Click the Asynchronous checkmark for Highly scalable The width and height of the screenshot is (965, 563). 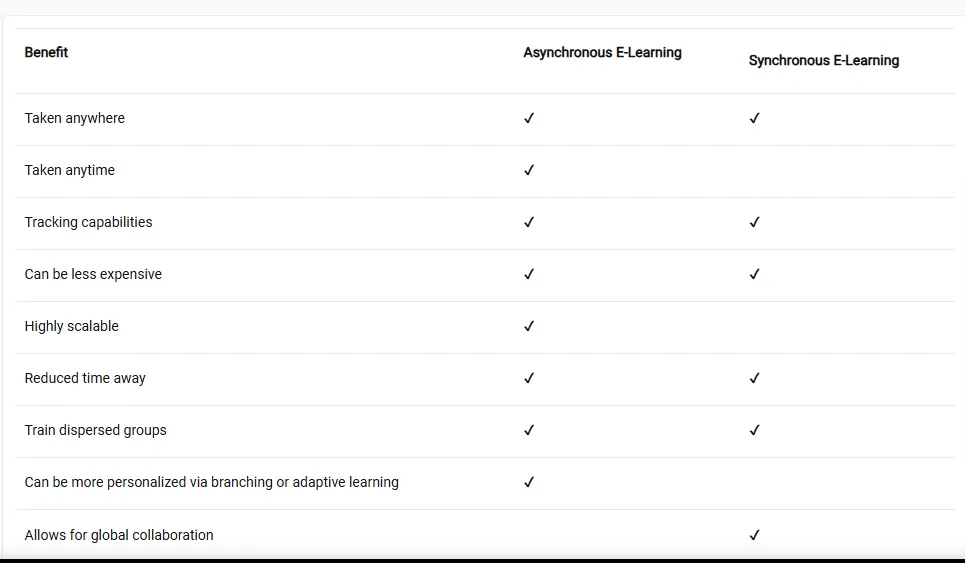click(x=529, y=326)
